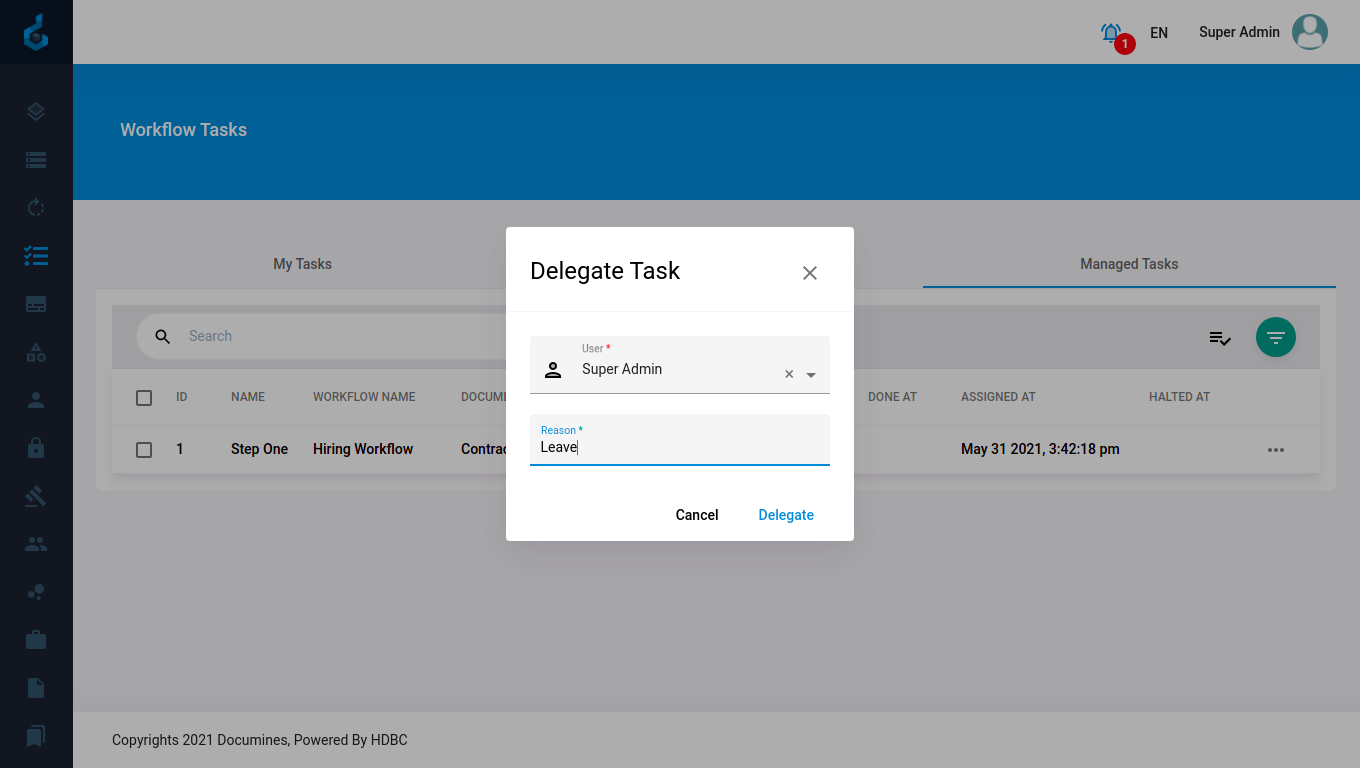1360x768 pixels.
Task: Switch to the My Tasks tab
Action: coord(302,264)
